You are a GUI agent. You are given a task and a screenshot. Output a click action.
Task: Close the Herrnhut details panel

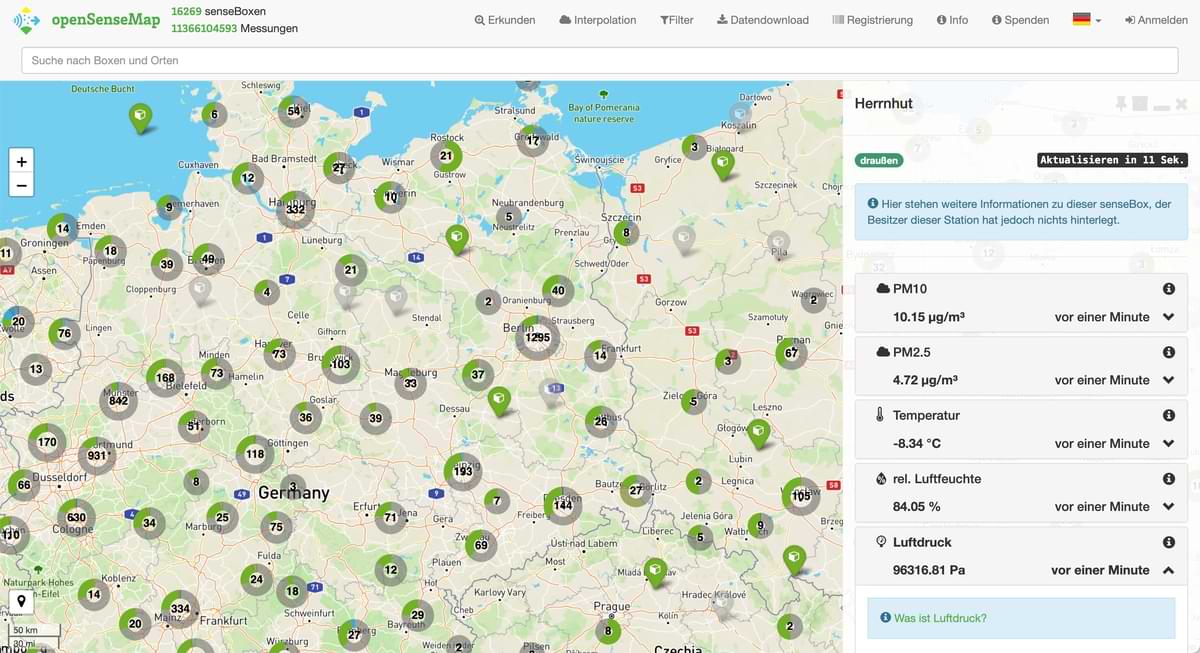(1181, 104)
